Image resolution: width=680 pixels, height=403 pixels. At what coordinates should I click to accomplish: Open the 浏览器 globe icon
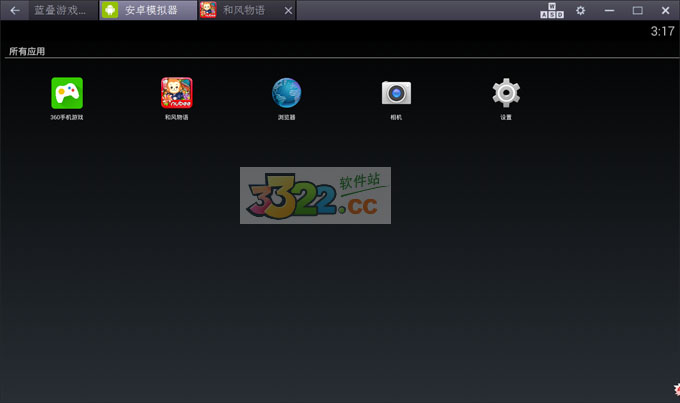[286, 93]
